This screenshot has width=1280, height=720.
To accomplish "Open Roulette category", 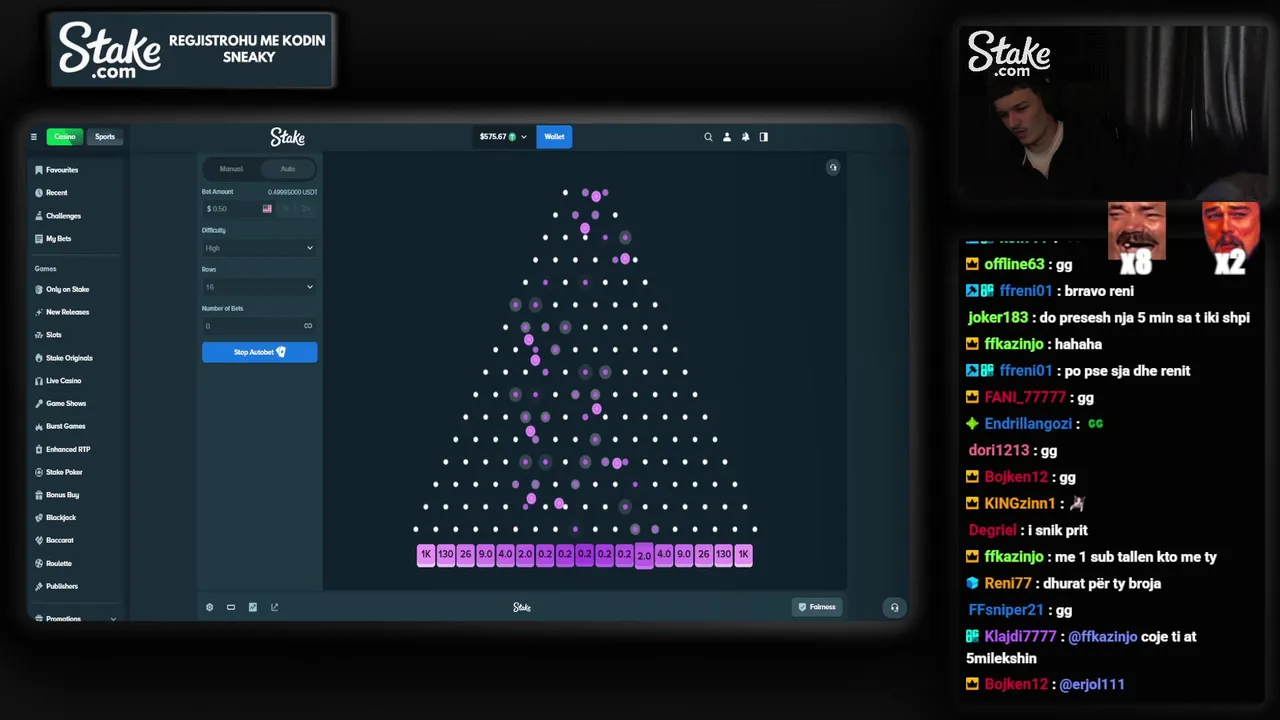I will pyautogui.click(x=59, y=563).
